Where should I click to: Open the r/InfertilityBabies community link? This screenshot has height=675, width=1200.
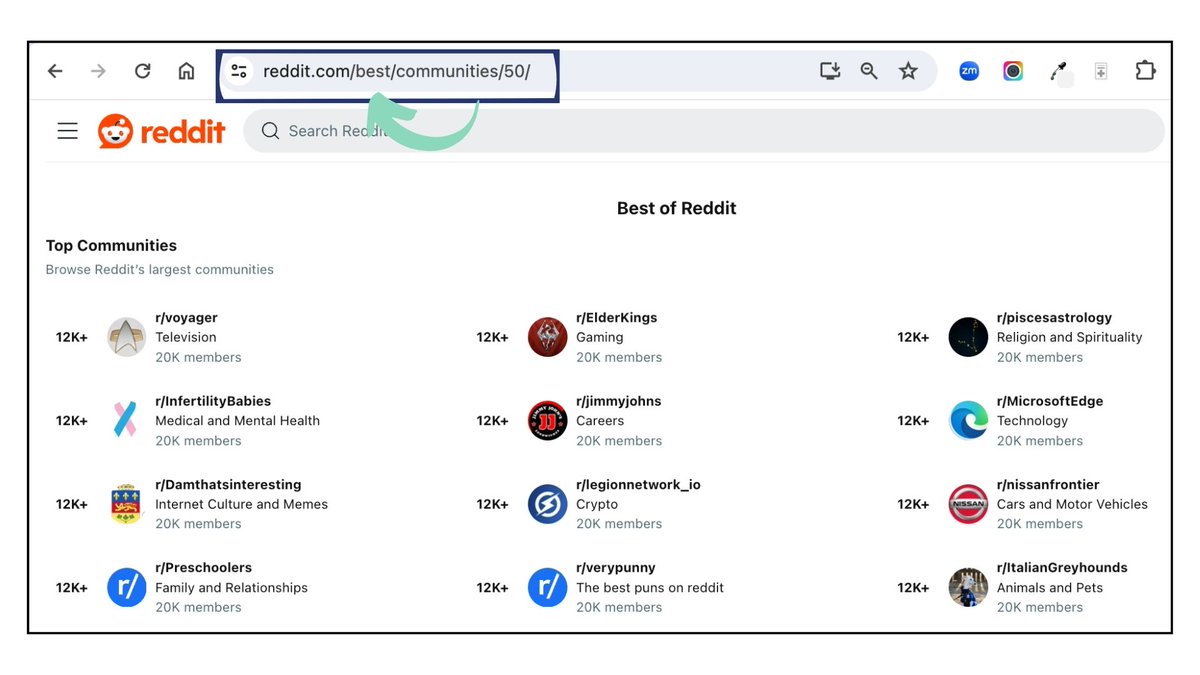coord(213,401)
